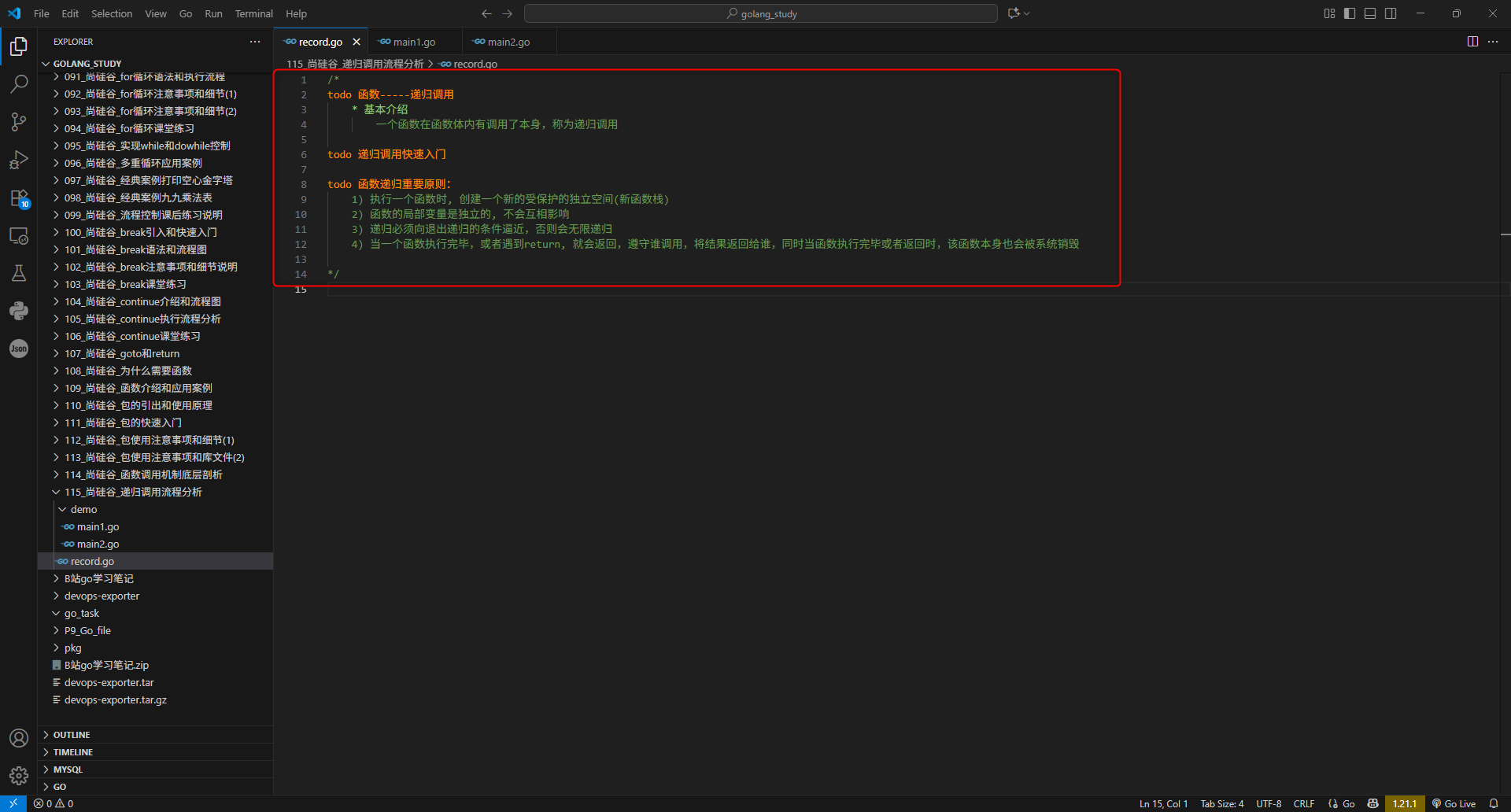Open the Search view in activity bar
Image resolution: width=1511 pixels, height=812 pixels.
coord(19,83)
